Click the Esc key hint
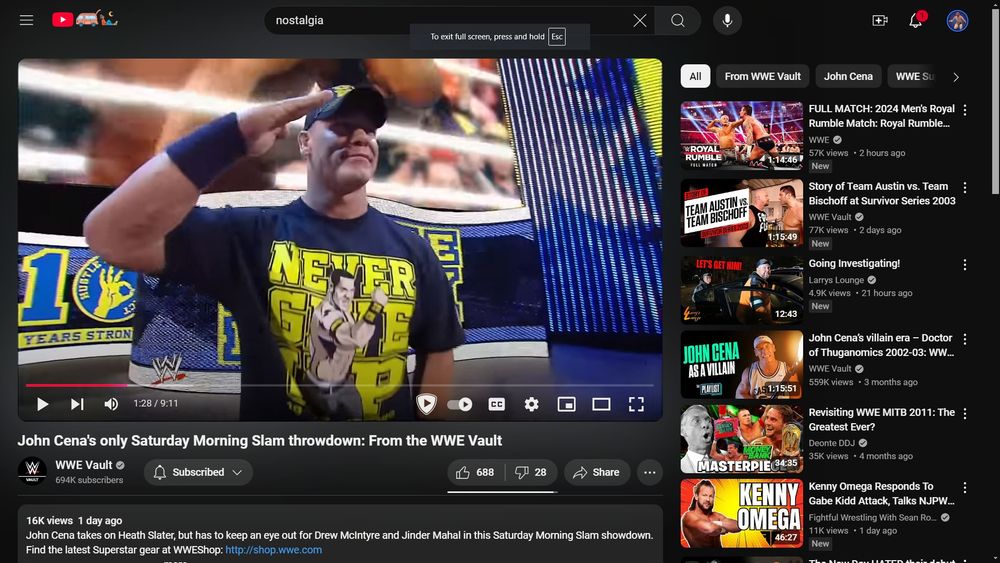 (557, 36)
